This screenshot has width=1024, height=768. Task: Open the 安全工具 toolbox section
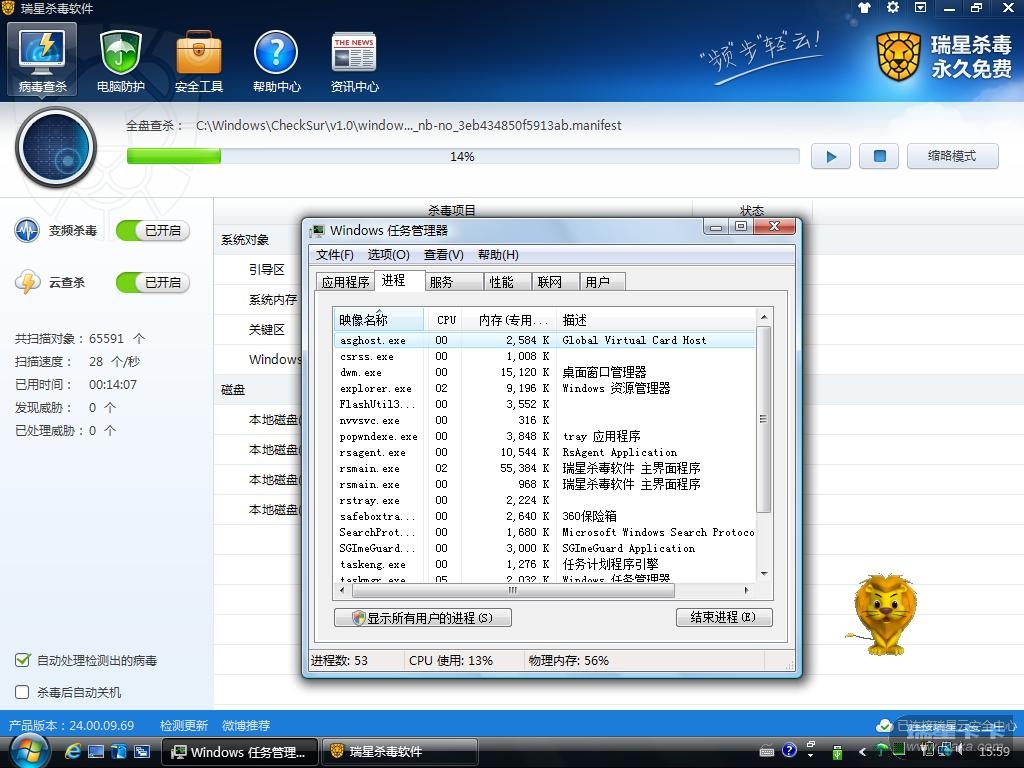coord(199,62)
